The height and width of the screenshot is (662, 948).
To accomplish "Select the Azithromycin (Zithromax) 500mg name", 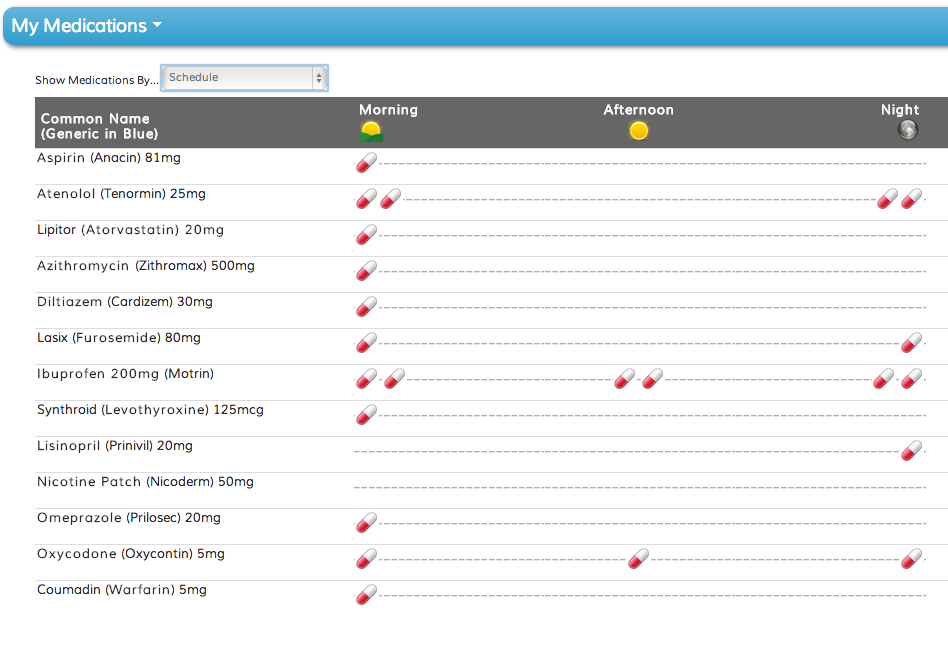I will pos(146,266).
